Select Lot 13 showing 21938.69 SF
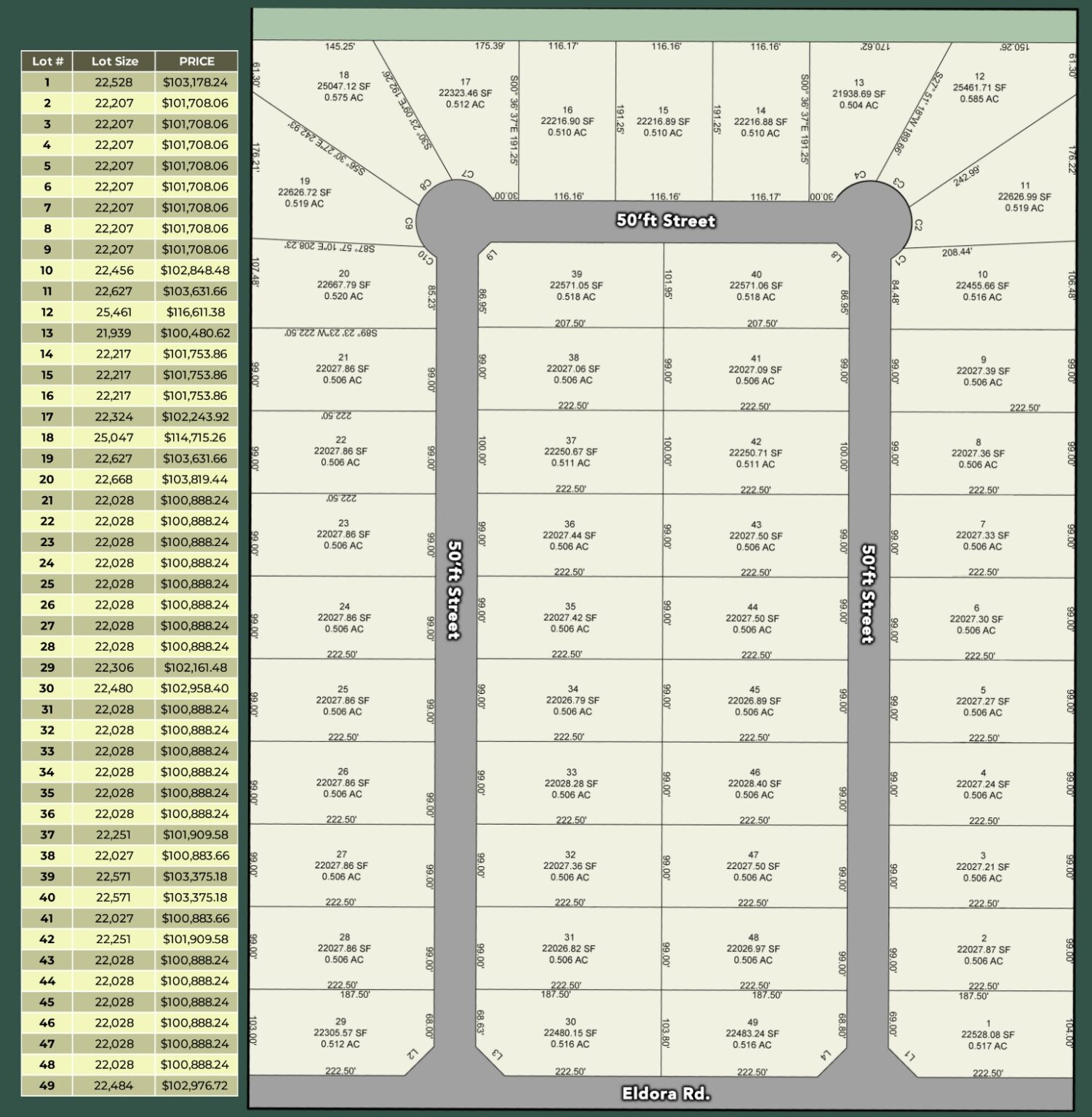This screenshot has width=1092, height=1117. (x=860, y=92)
